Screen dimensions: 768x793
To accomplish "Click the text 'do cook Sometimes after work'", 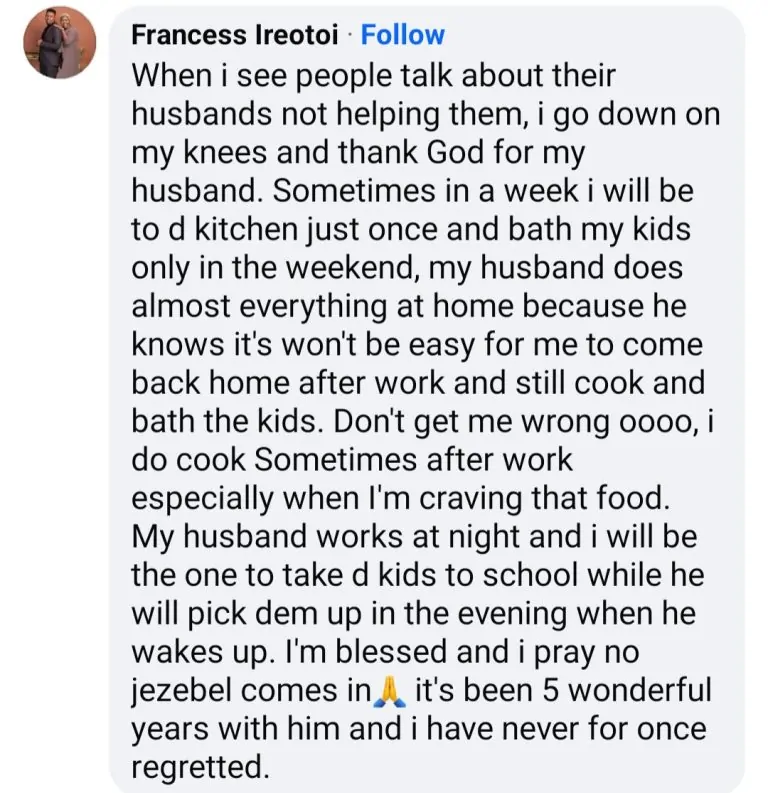I will coord(352,460).
